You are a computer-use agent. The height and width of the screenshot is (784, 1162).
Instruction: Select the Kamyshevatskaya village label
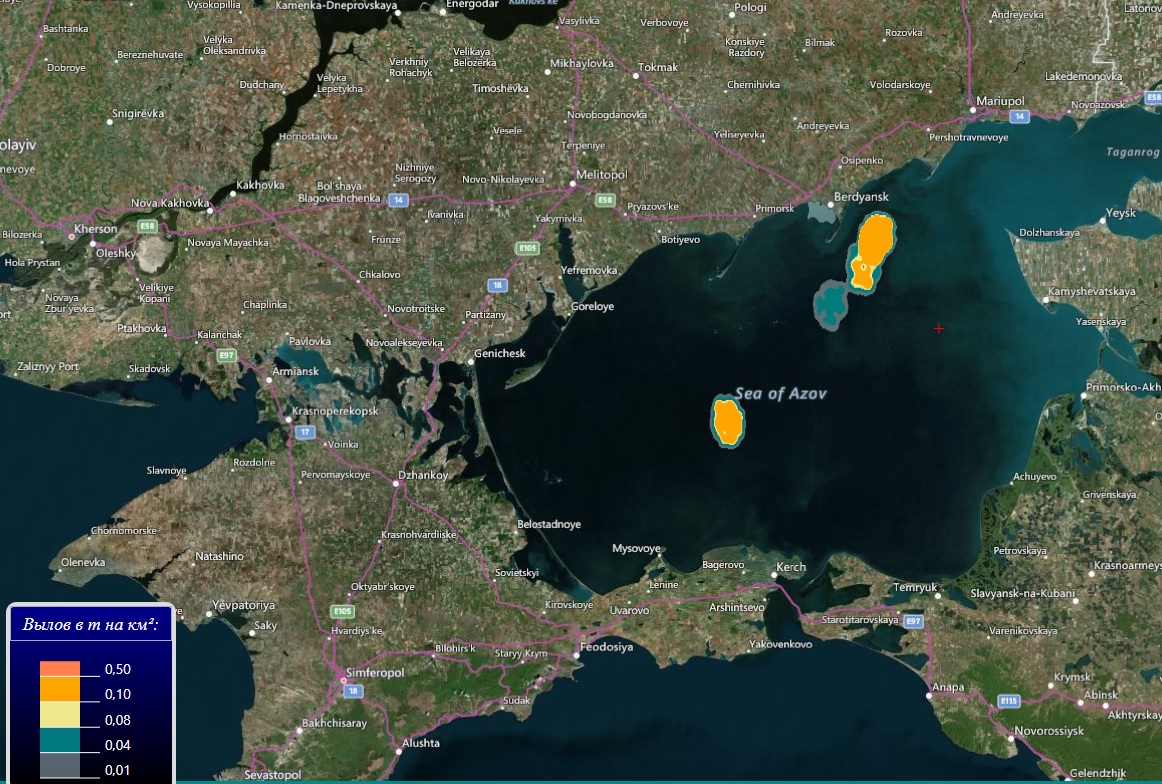click(1092, 291)
